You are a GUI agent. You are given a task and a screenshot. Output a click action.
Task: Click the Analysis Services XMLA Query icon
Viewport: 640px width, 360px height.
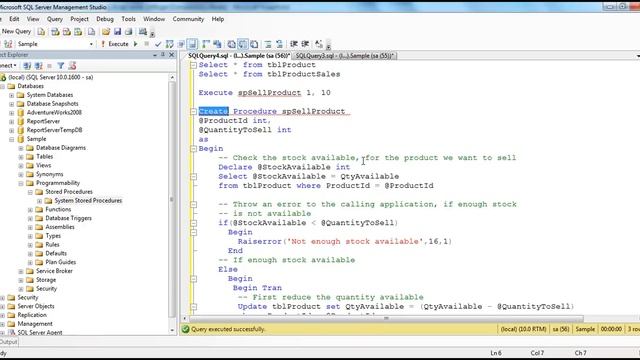click(78, 31)
